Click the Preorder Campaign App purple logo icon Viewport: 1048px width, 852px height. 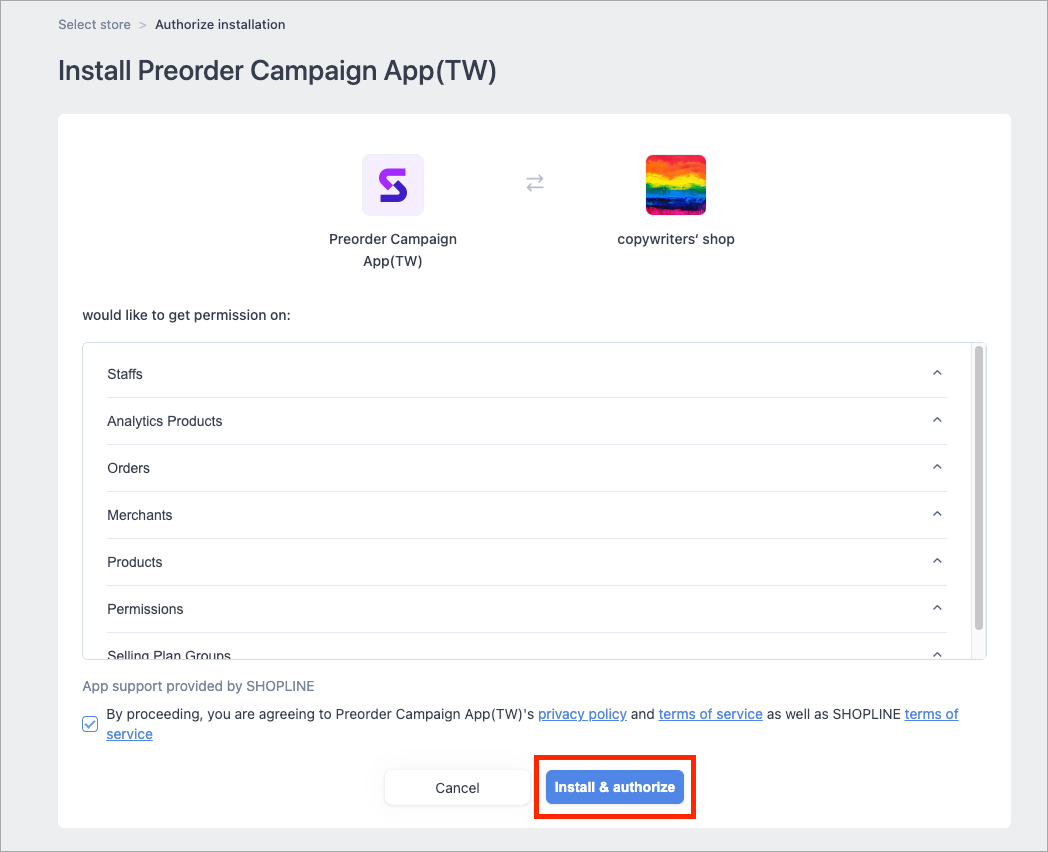click(x=393, y=185)
